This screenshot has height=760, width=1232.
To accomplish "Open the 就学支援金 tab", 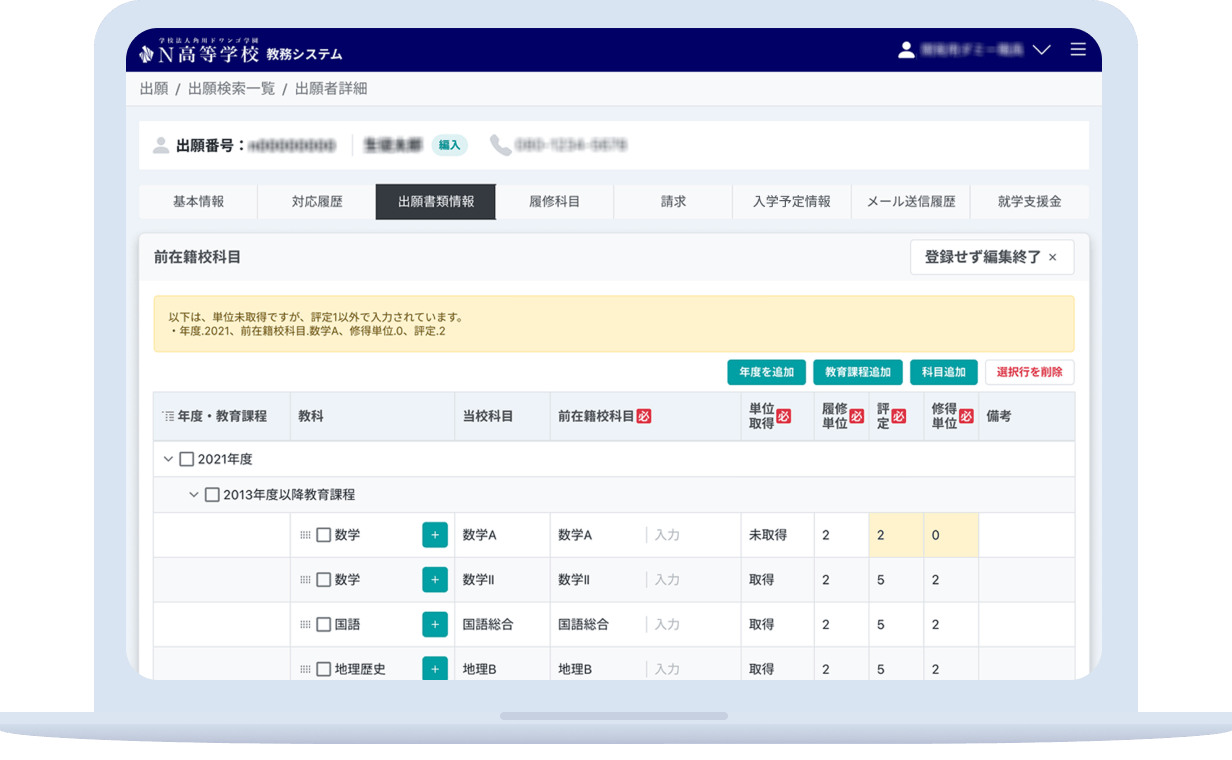I will [x=1030, y=201].
